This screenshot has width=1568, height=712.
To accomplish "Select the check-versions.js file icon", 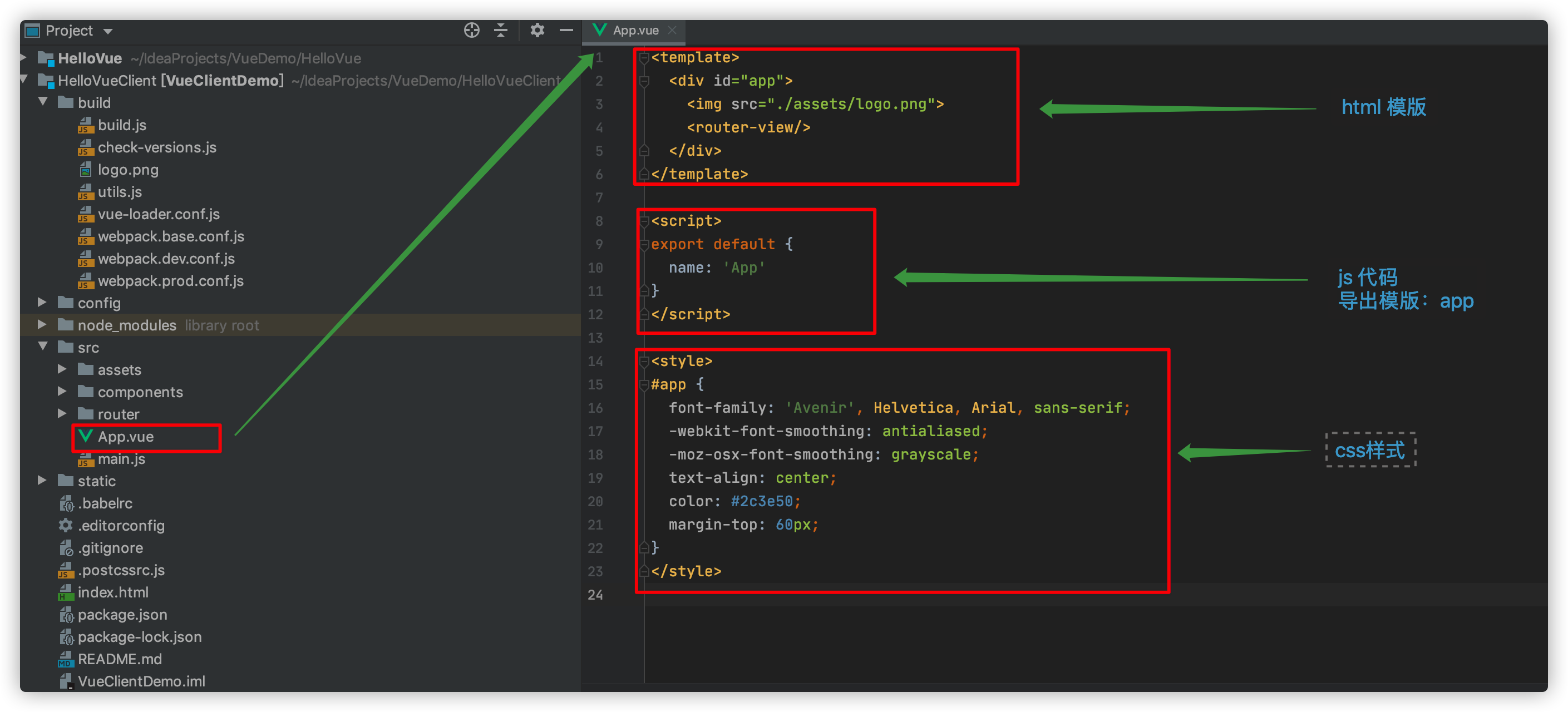I will tap(86, 148).
